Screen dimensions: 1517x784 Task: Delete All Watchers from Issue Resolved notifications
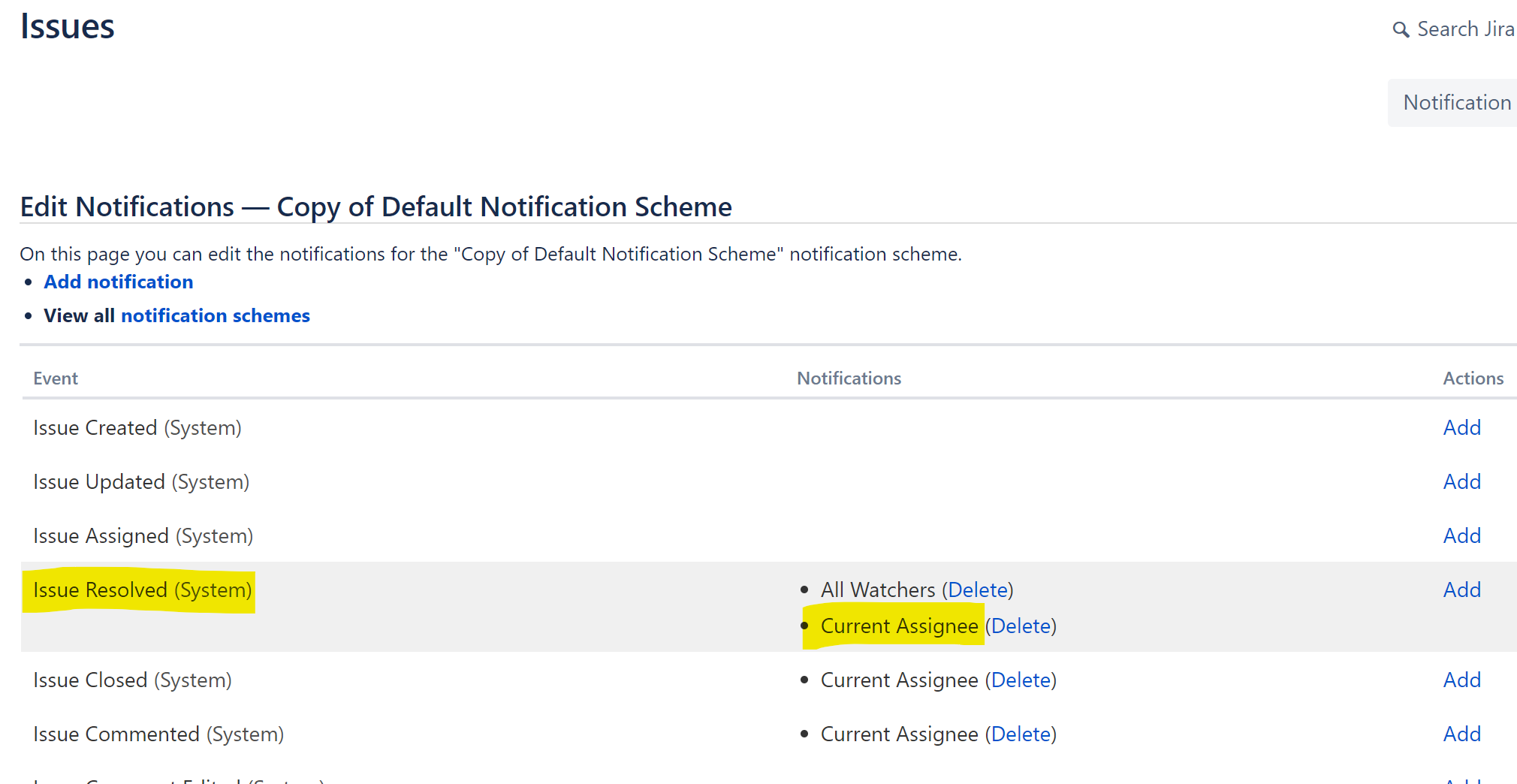pyautogui.click(x=977, y=590)
